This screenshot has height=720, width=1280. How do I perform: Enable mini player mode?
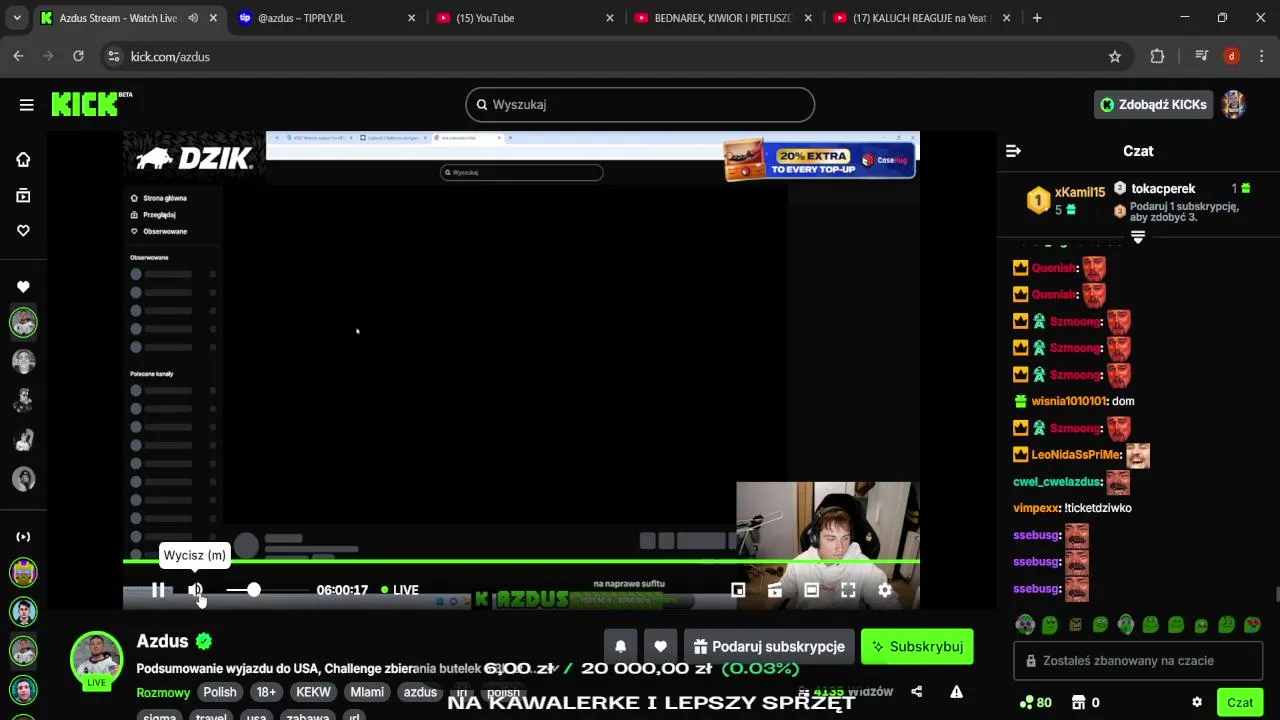pos(738,590)
